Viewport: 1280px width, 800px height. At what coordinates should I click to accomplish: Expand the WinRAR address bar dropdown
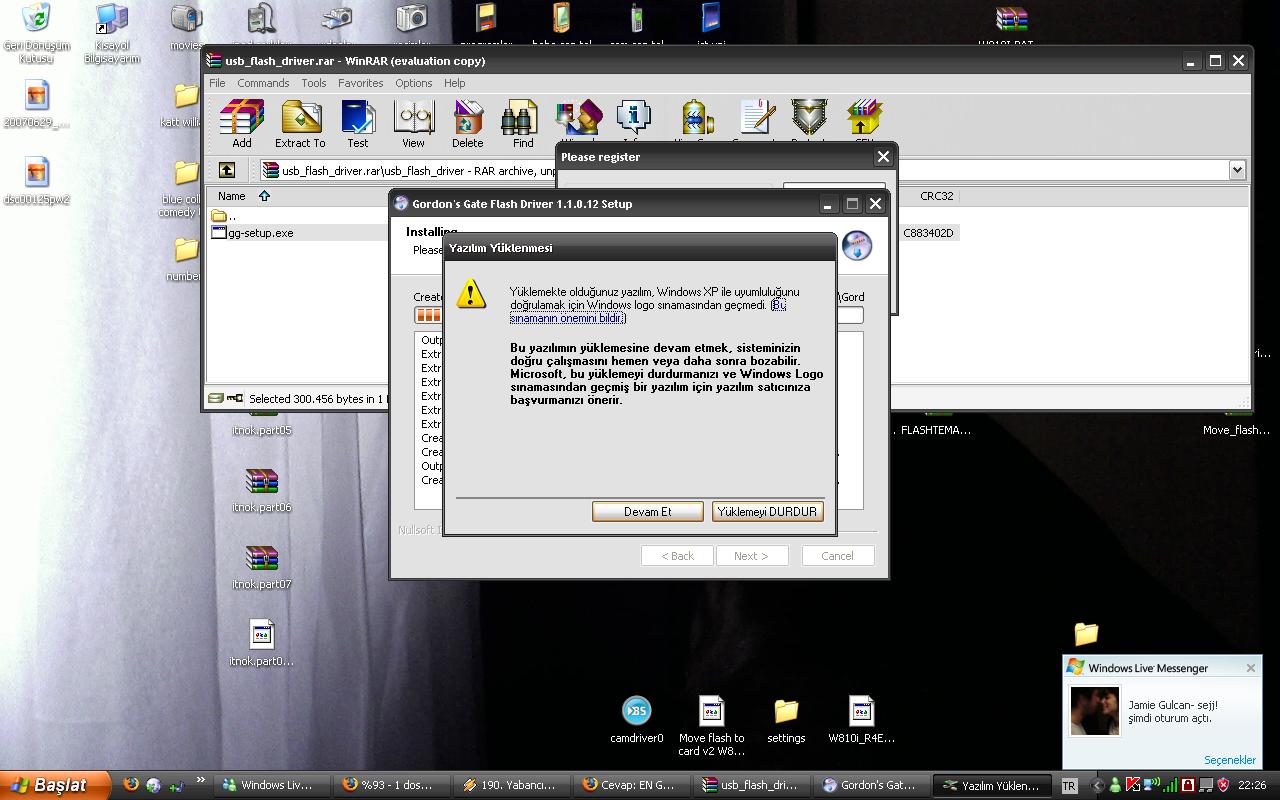(1237, 170)
